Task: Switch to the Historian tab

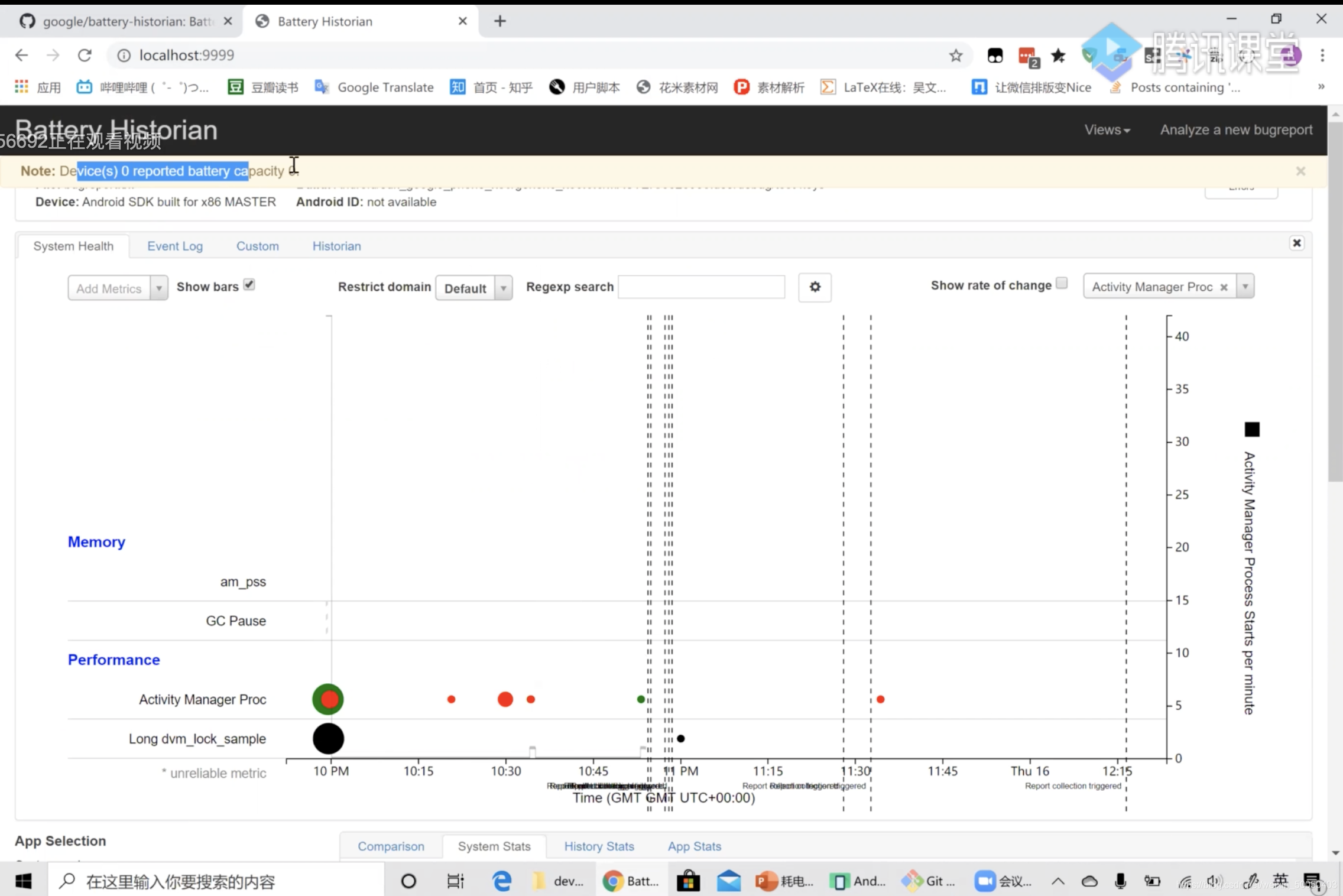Action: tap(336, 246)
